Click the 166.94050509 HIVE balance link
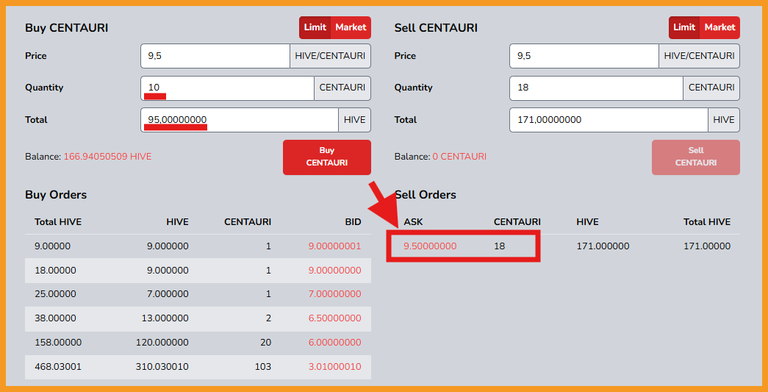The image size is (768, 392). (108, 157)
